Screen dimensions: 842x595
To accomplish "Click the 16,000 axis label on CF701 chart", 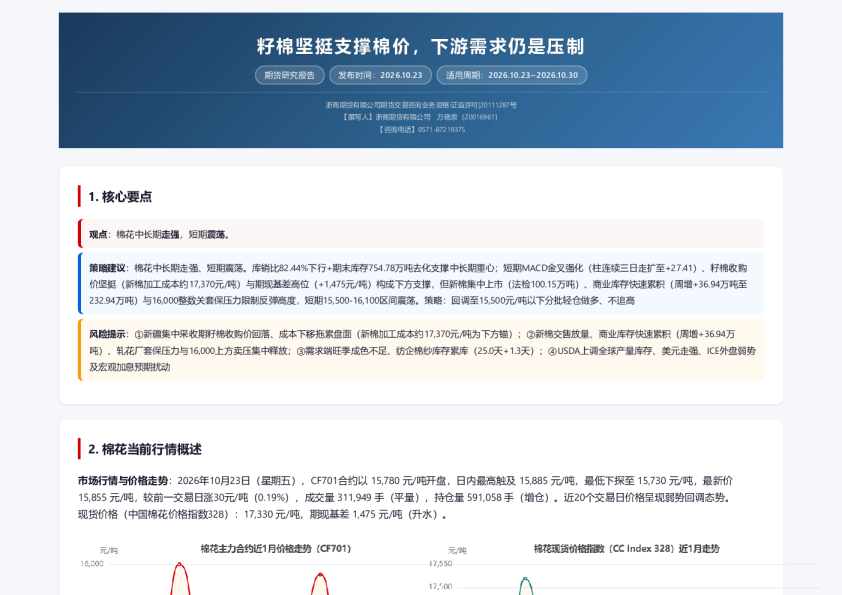I will coord(92,564).
